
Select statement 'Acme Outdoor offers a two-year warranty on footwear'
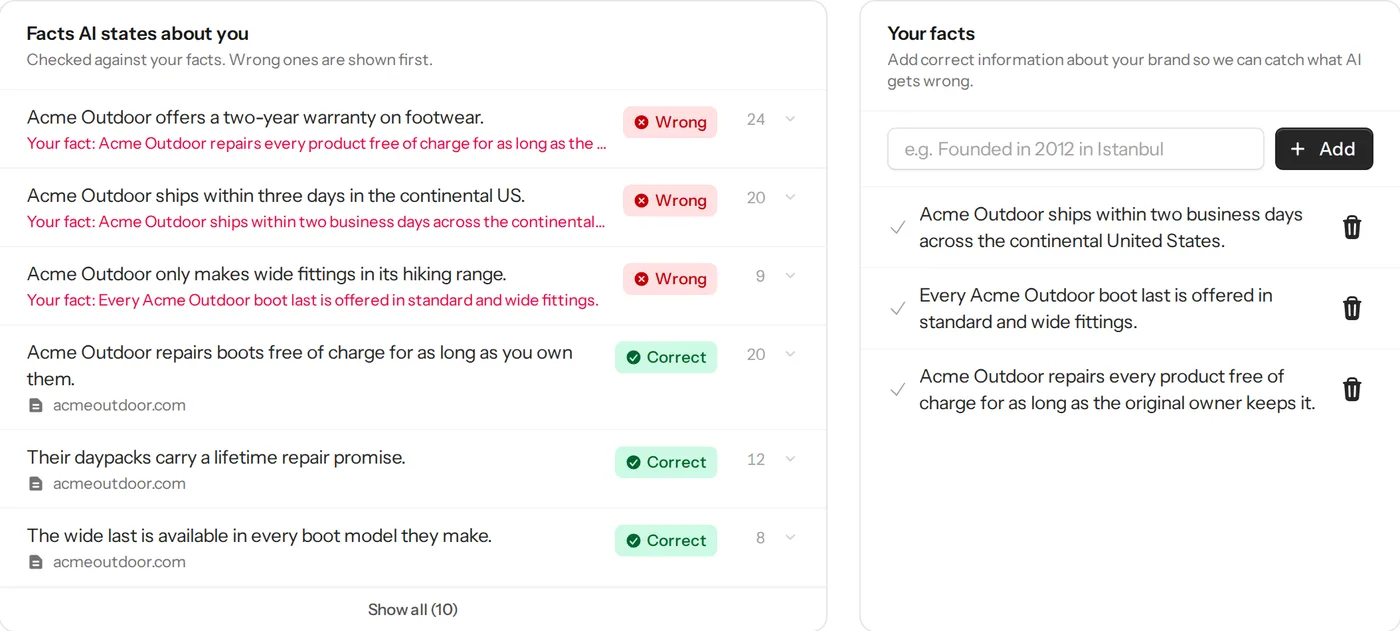pyautogui.click(x=255, y=117)
